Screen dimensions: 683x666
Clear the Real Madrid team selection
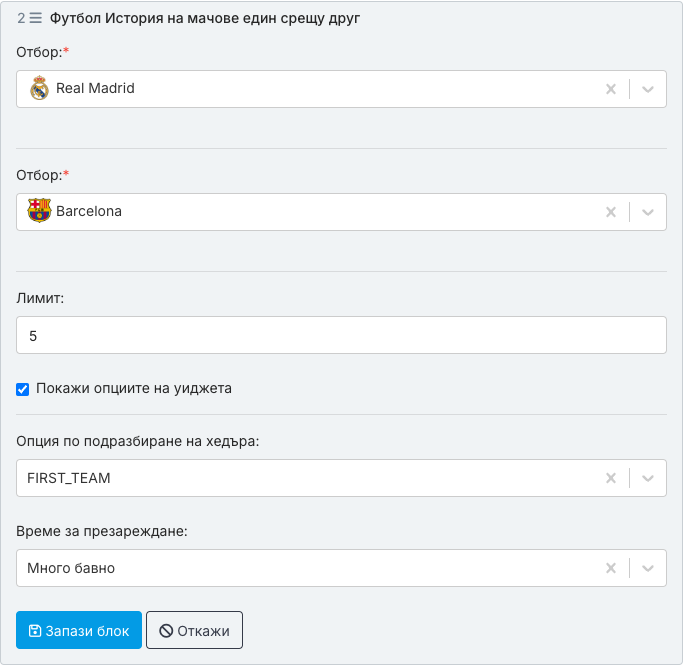pyautogui.click(x=611, y=89)
